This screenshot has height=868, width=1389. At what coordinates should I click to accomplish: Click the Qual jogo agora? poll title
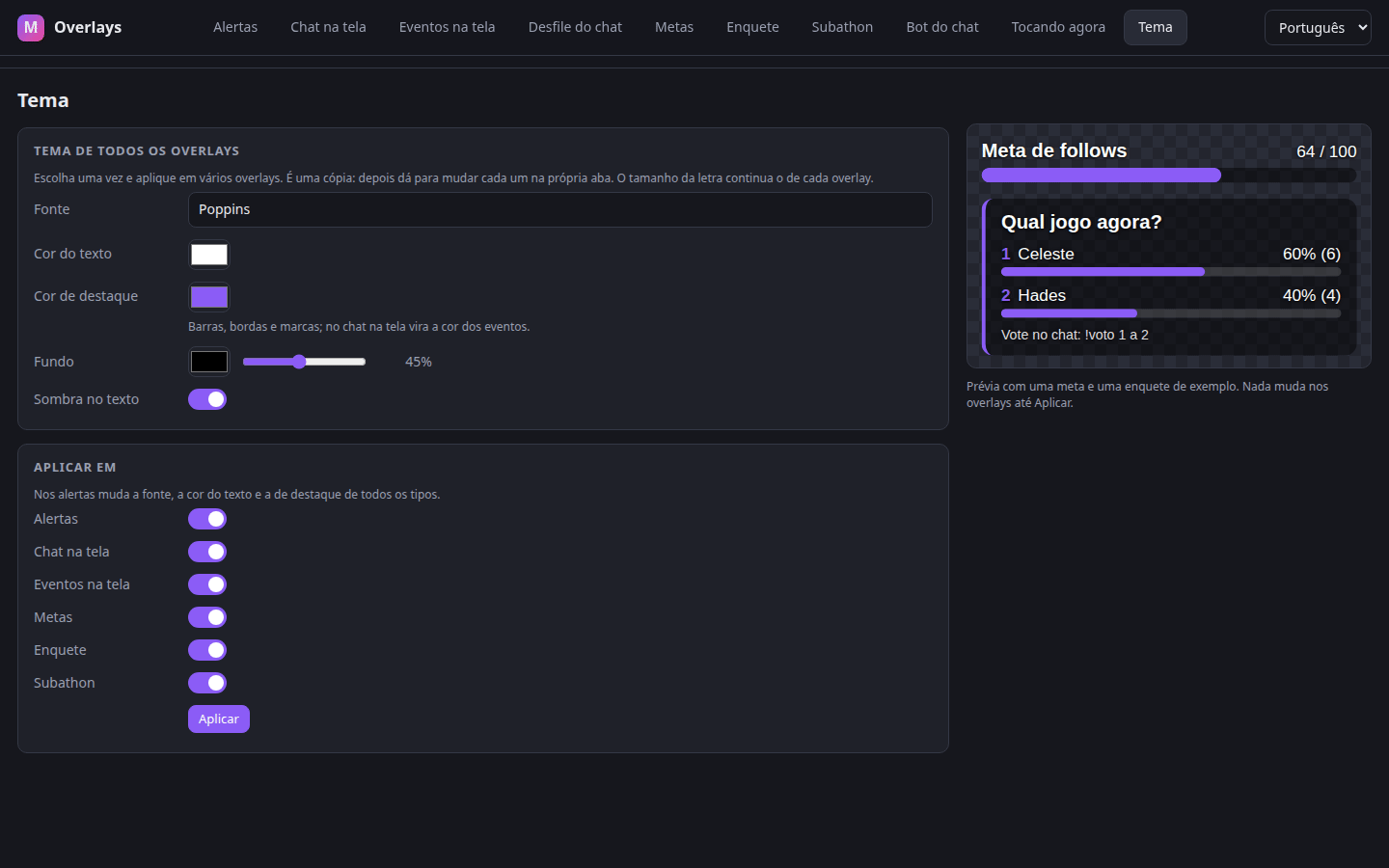[1081, 222]
